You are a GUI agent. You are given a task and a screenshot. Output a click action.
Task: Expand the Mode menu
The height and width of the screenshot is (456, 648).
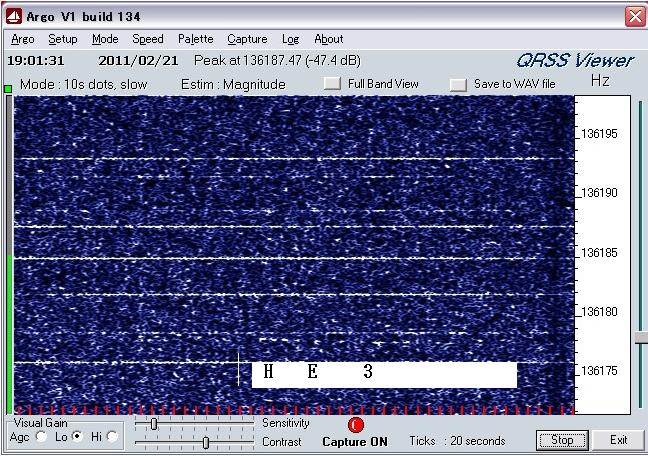[x=105, y=39]
